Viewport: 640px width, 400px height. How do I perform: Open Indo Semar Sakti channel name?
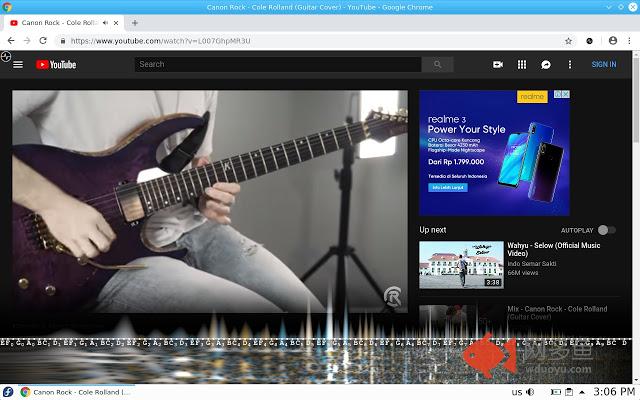531,264
